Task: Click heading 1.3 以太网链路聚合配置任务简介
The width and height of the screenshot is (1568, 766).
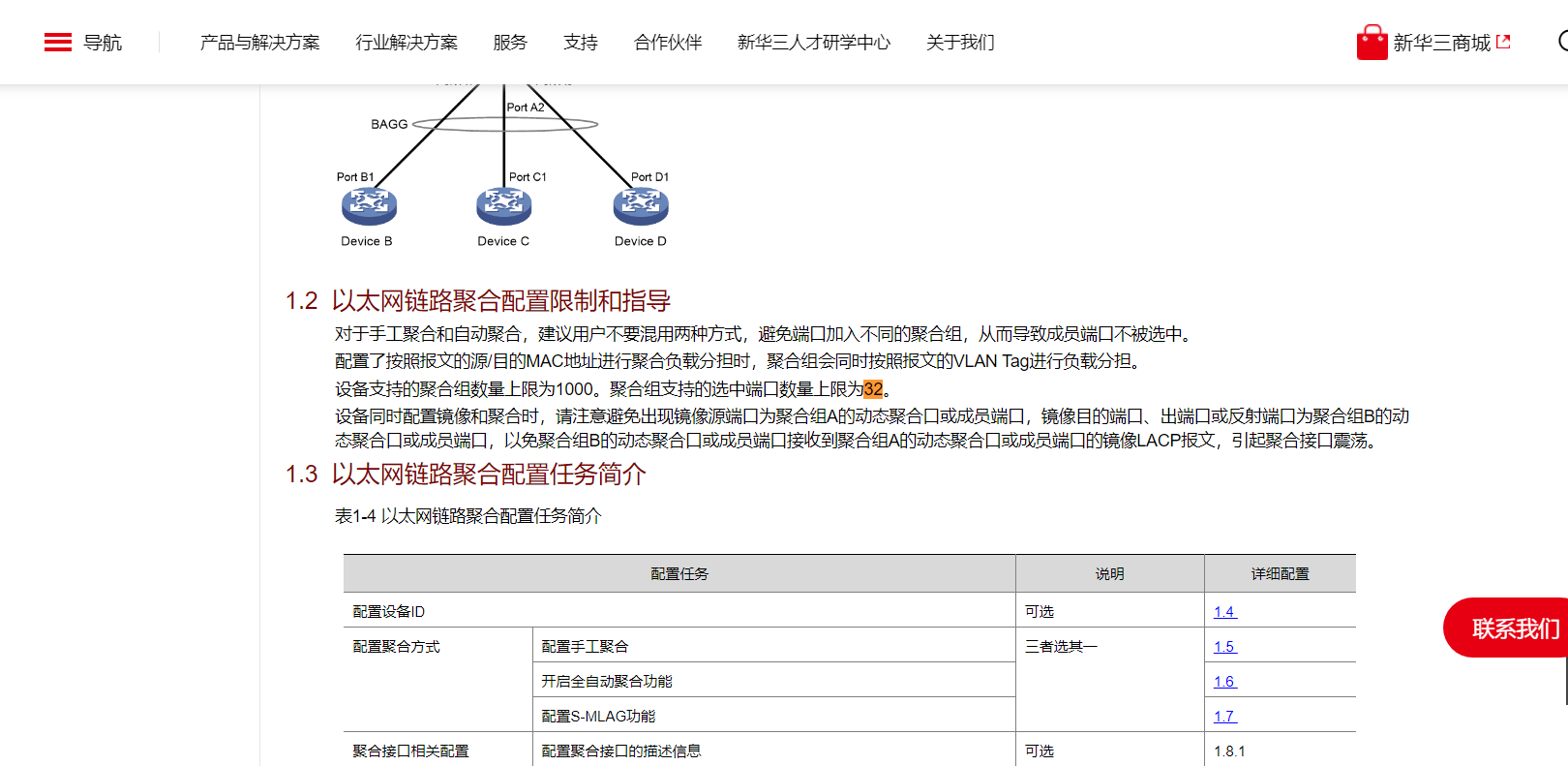Action: (466, 475)
